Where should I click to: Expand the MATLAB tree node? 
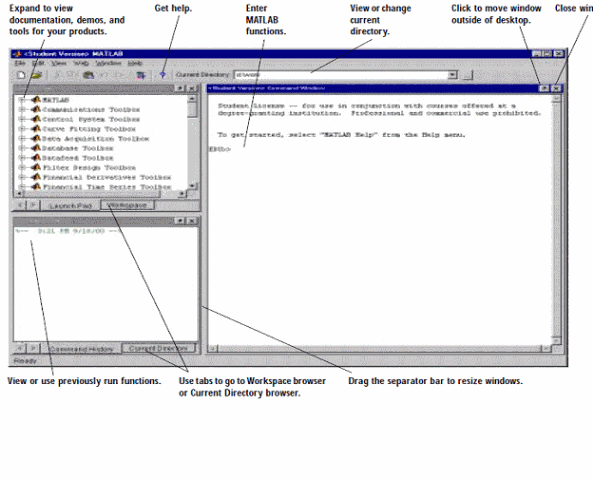click(x=22, y=100)
